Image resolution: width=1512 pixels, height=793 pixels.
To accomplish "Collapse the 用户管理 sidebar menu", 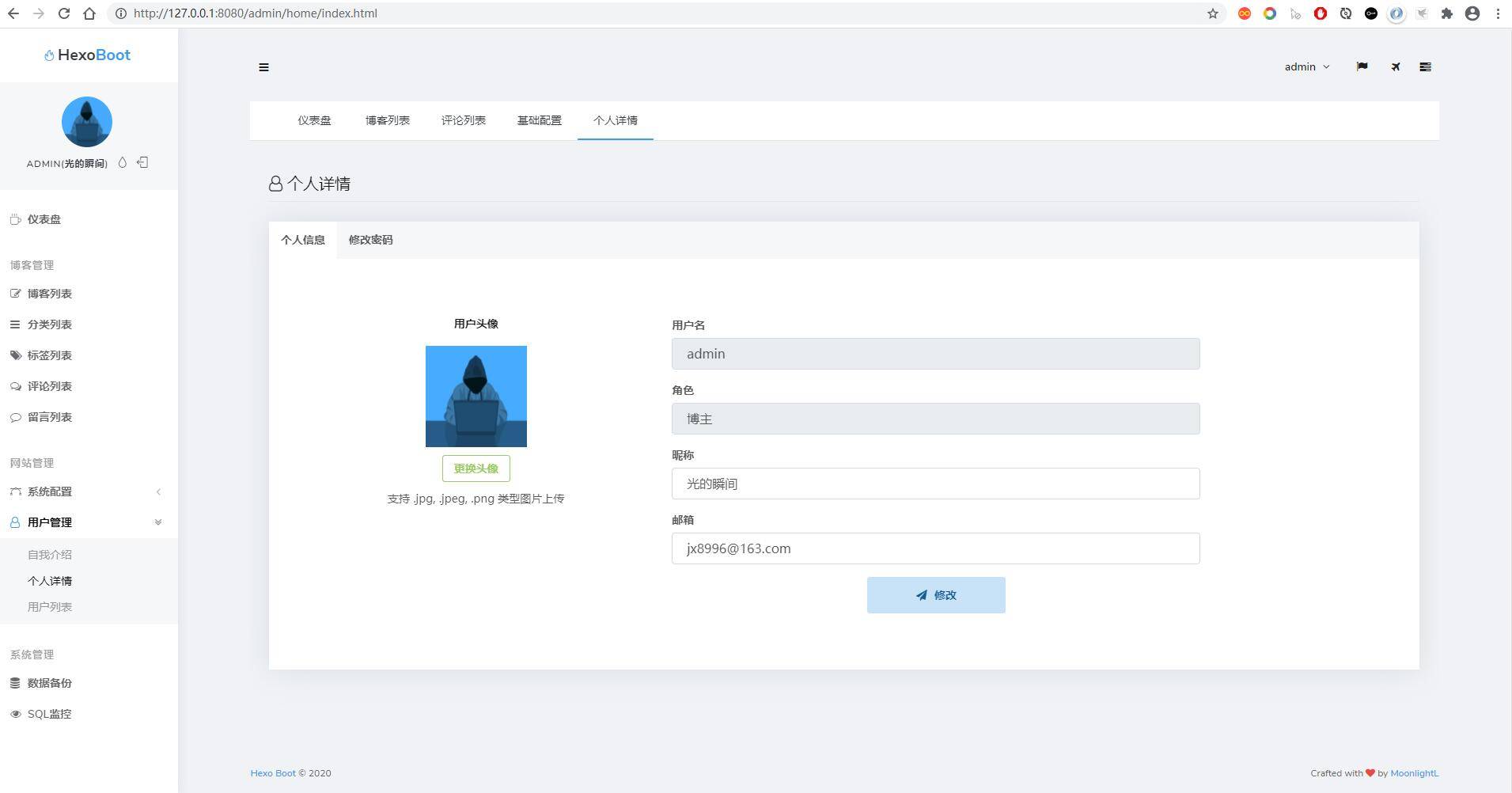I will coord(49,522).
